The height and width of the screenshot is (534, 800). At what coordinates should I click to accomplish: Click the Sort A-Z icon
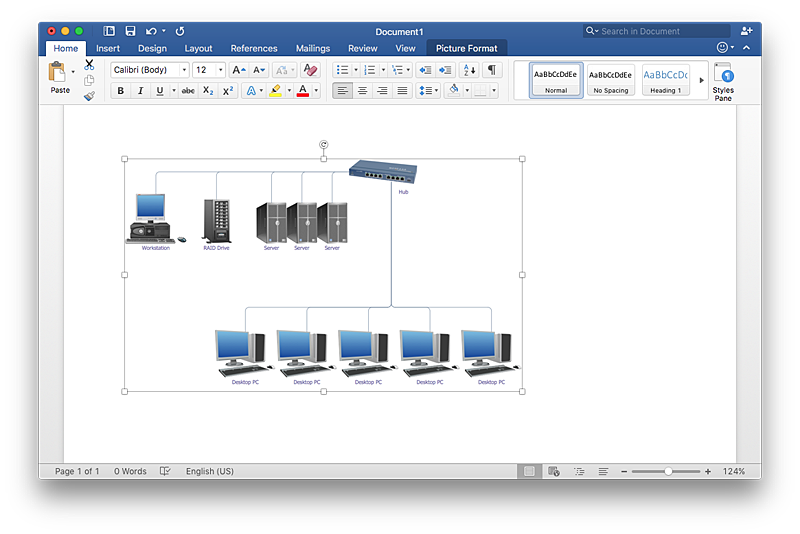[469, 70]
